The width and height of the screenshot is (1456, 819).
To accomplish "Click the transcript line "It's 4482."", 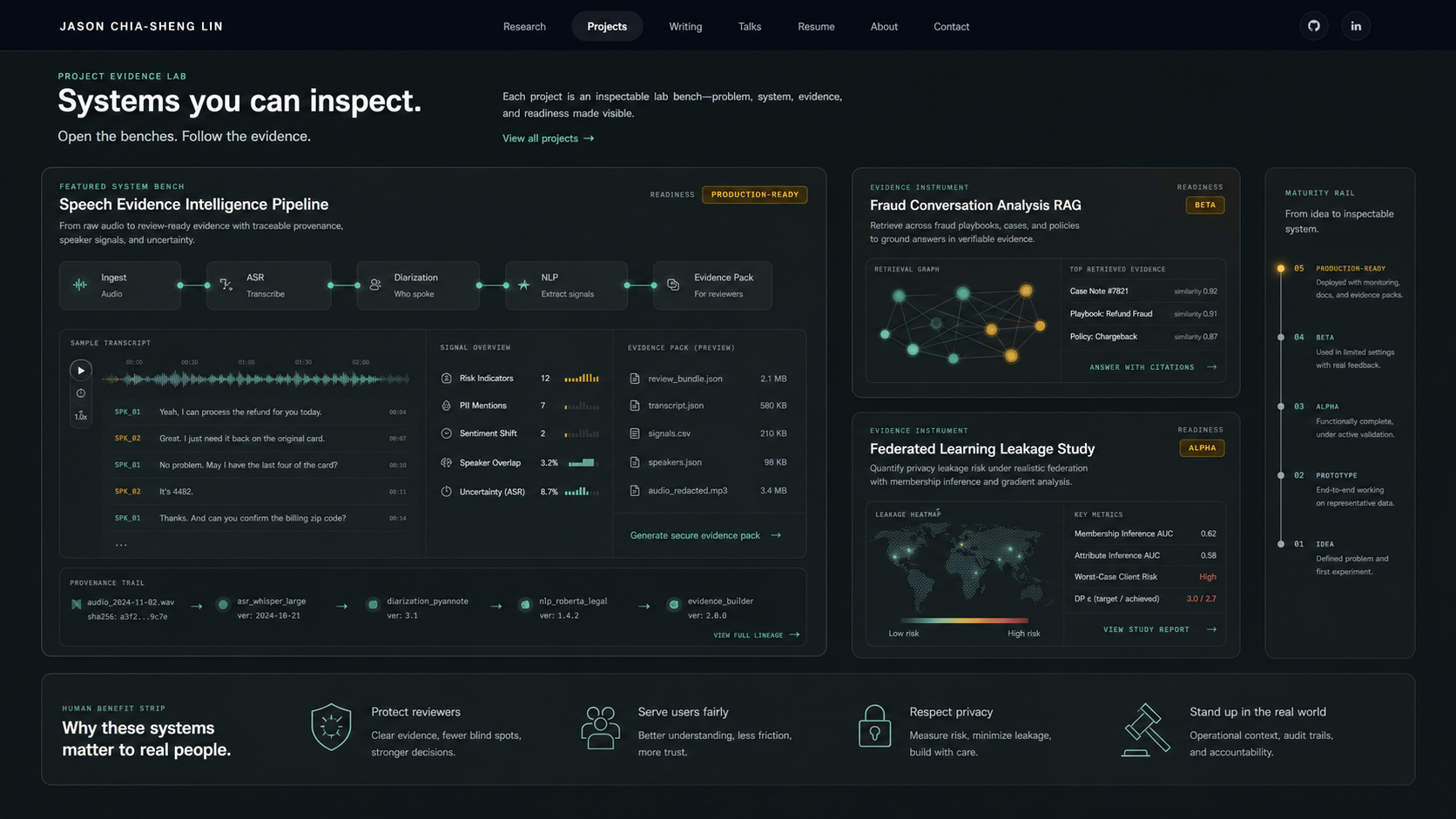I will [176, 492].
